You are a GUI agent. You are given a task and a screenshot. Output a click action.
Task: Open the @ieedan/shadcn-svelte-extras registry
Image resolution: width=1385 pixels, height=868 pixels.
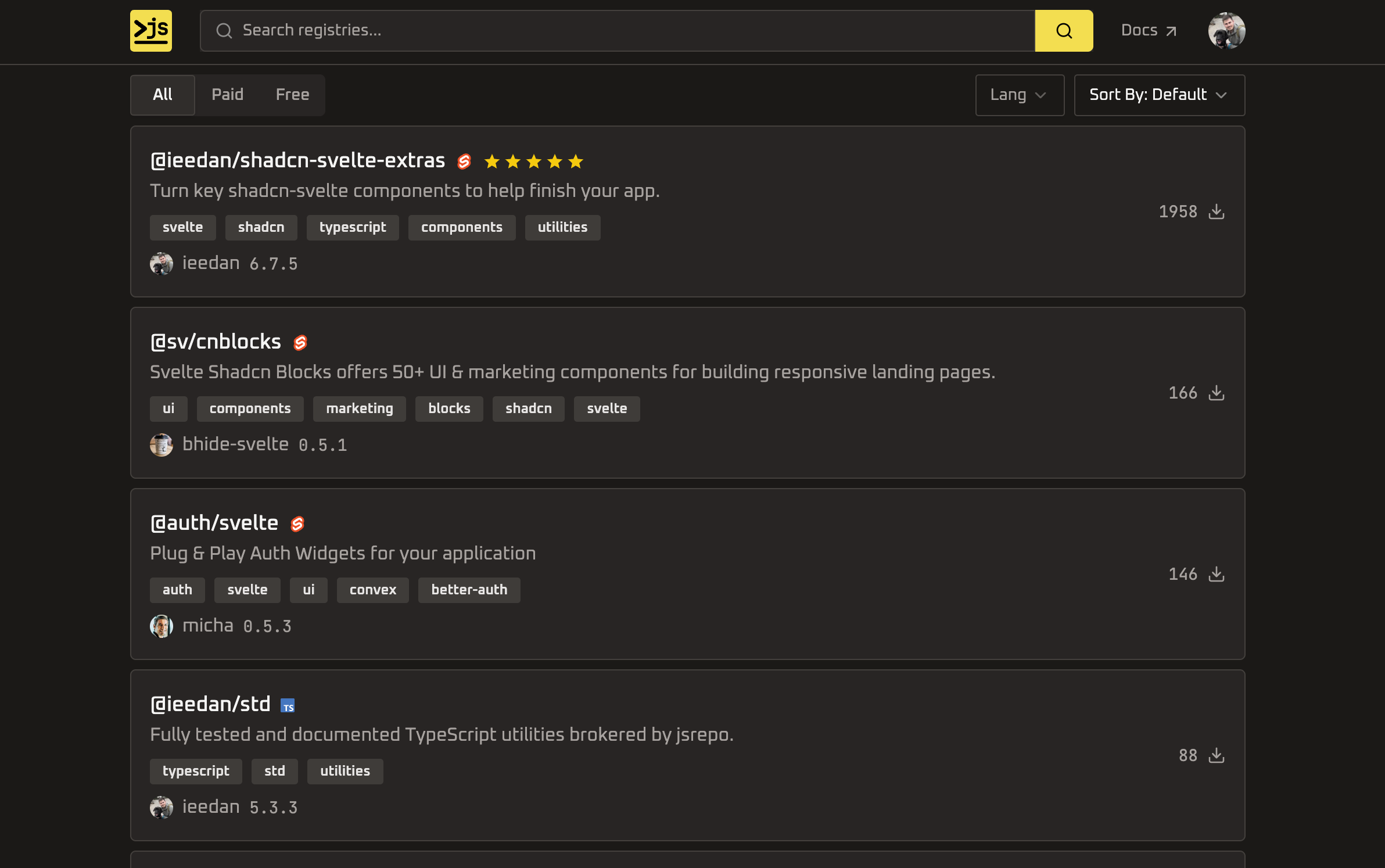pyautogui.click(x=297, y=161)
